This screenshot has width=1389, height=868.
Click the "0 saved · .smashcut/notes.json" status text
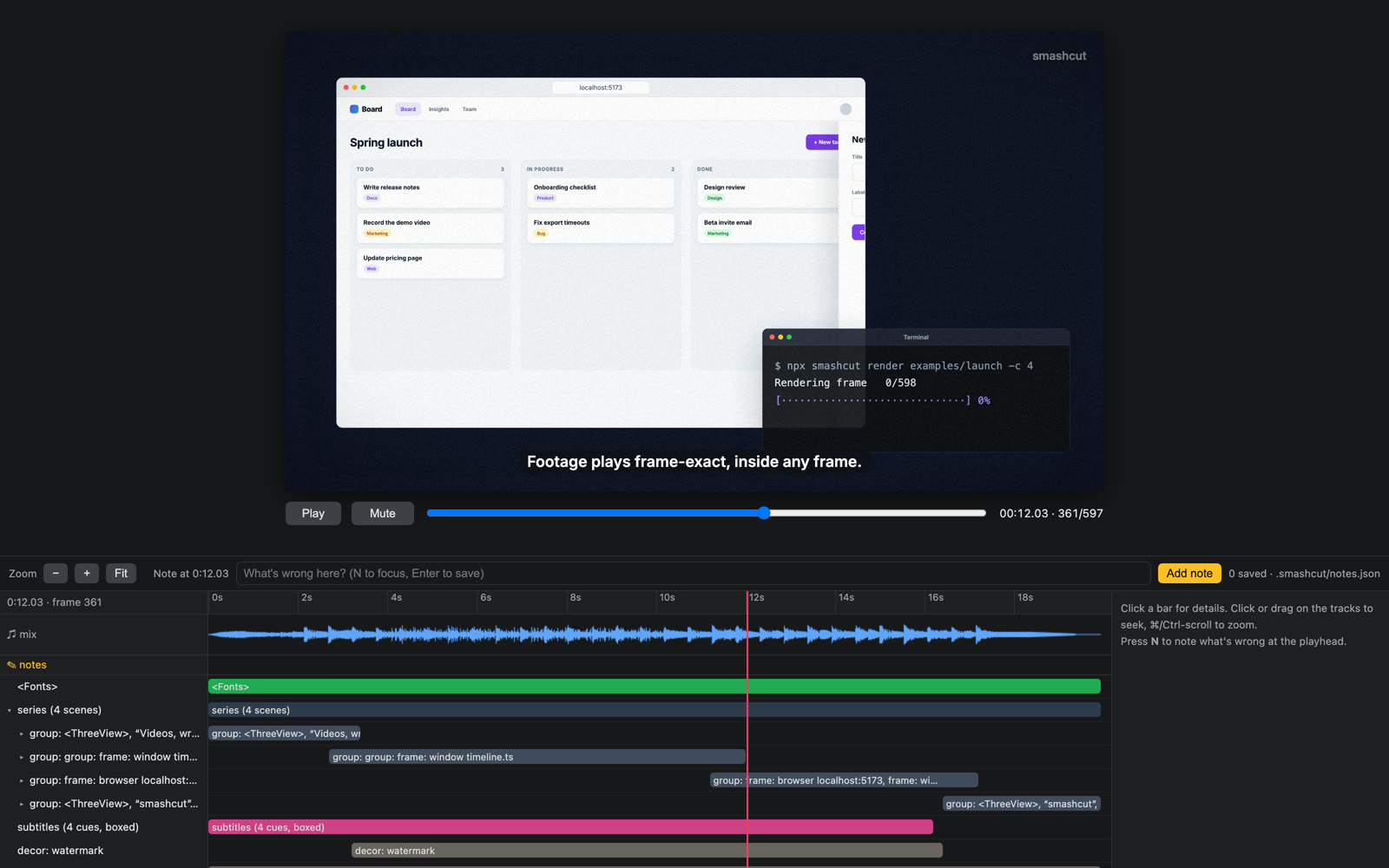coord(1304,573)
